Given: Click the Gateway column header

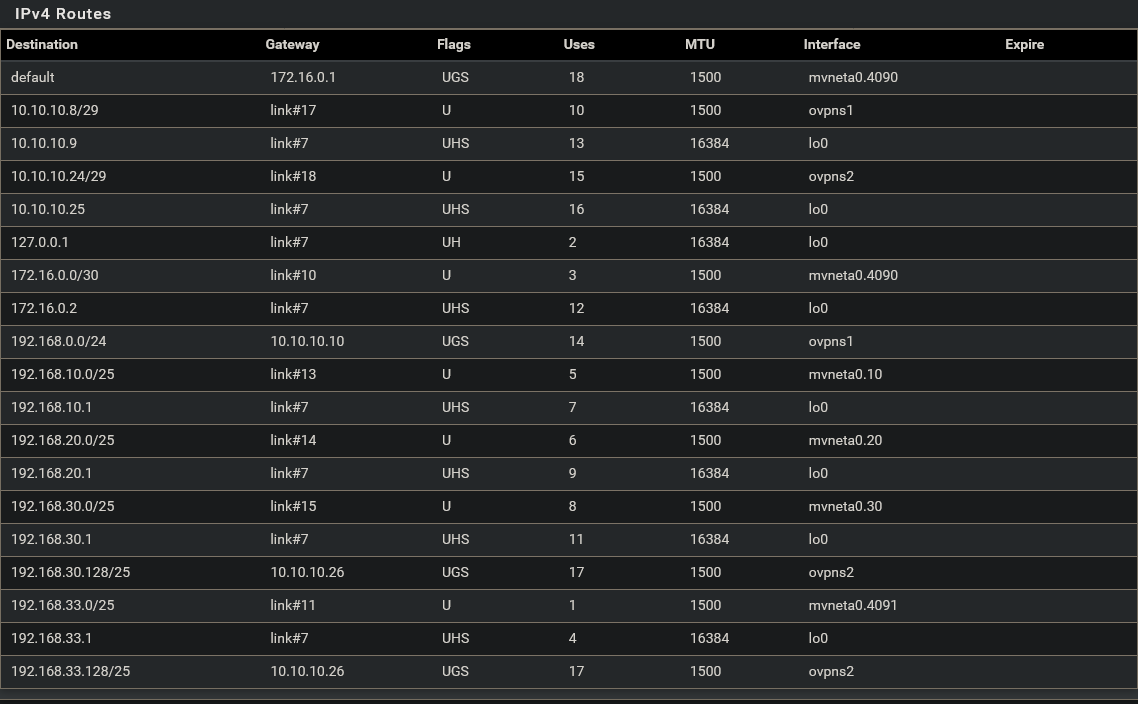Looking at the screenshot, I should coord(292,44).
